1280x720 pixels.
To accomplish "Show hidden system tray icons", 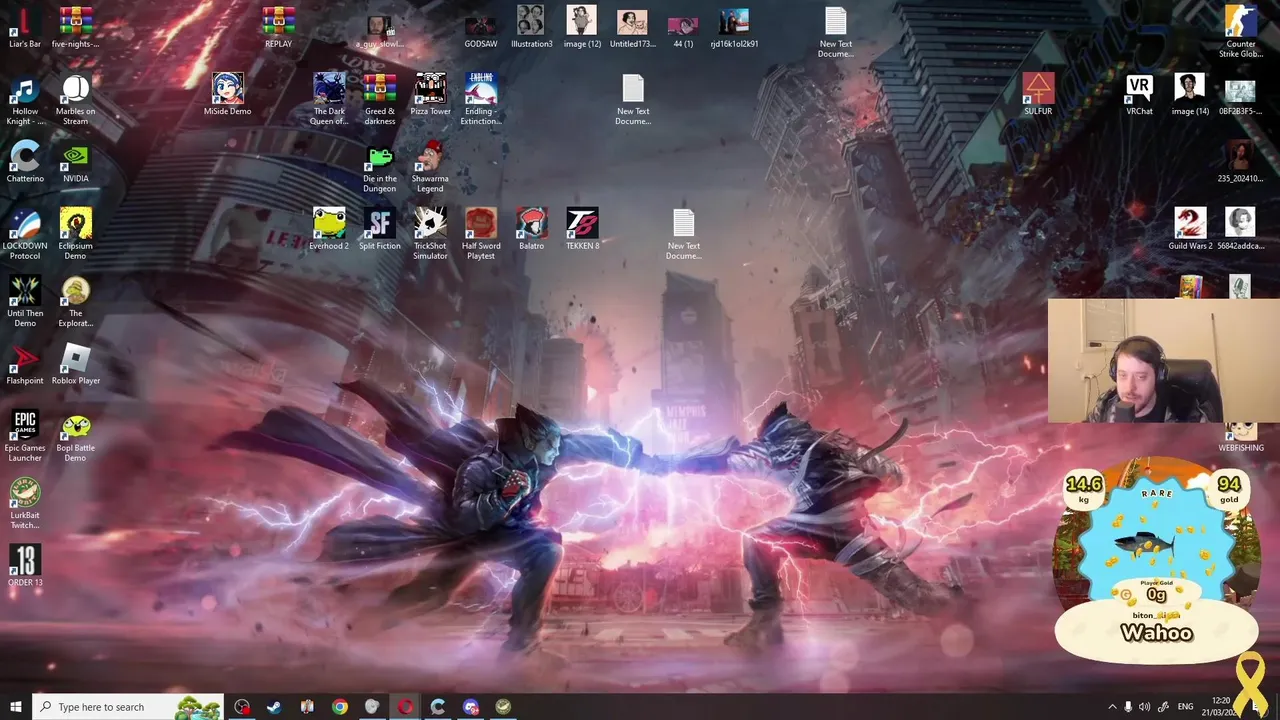I will coord(1112,707).
